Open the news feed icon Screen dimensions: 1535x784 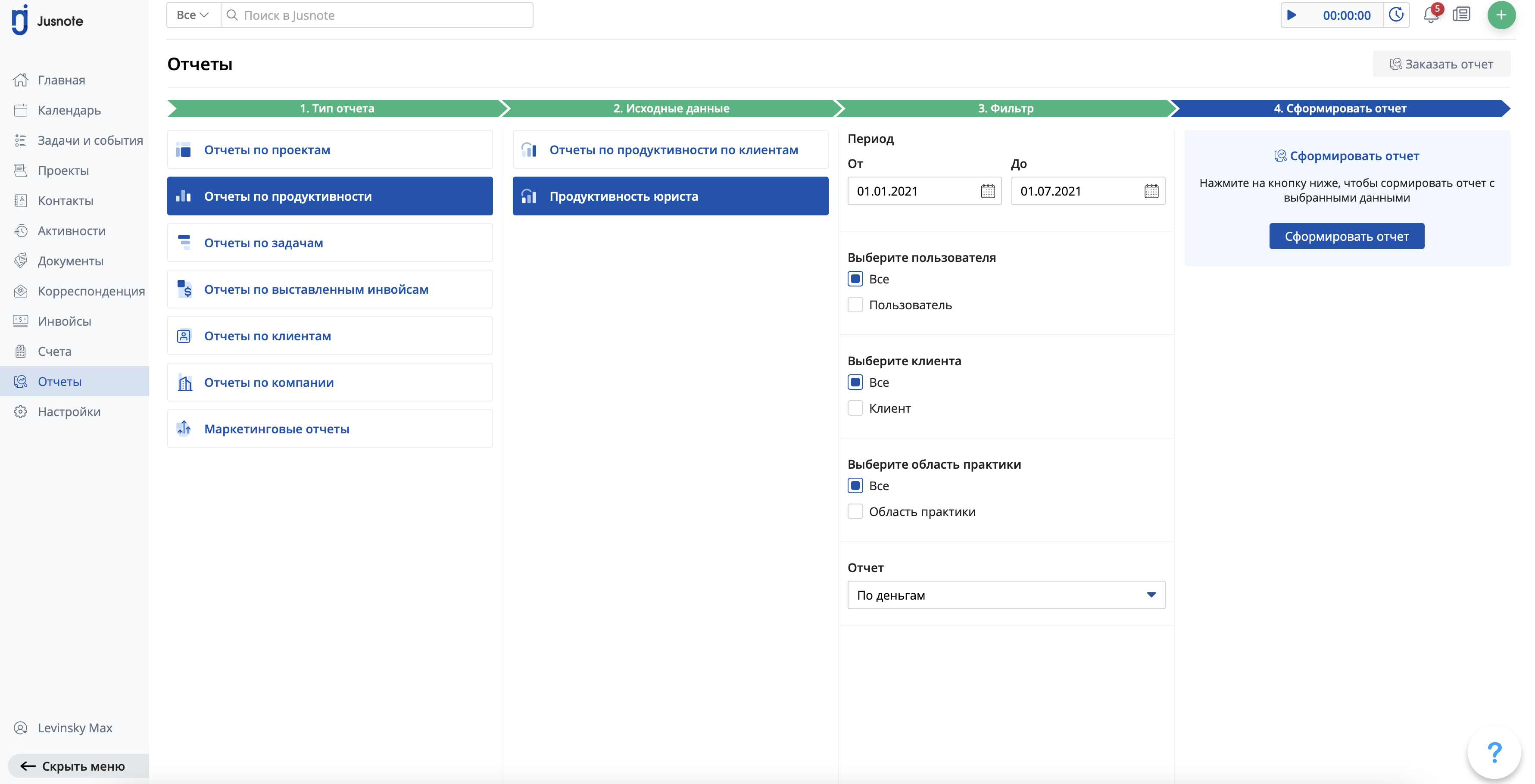1461,15
